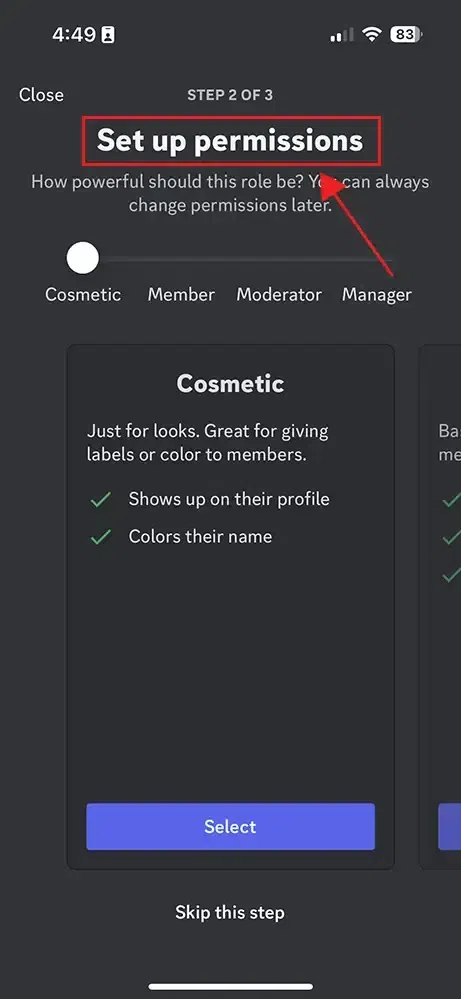The width and height of the screenshot is (461, 999).
Task: Tap the battery indicator showing 83
Action: (x=407, y=34)
